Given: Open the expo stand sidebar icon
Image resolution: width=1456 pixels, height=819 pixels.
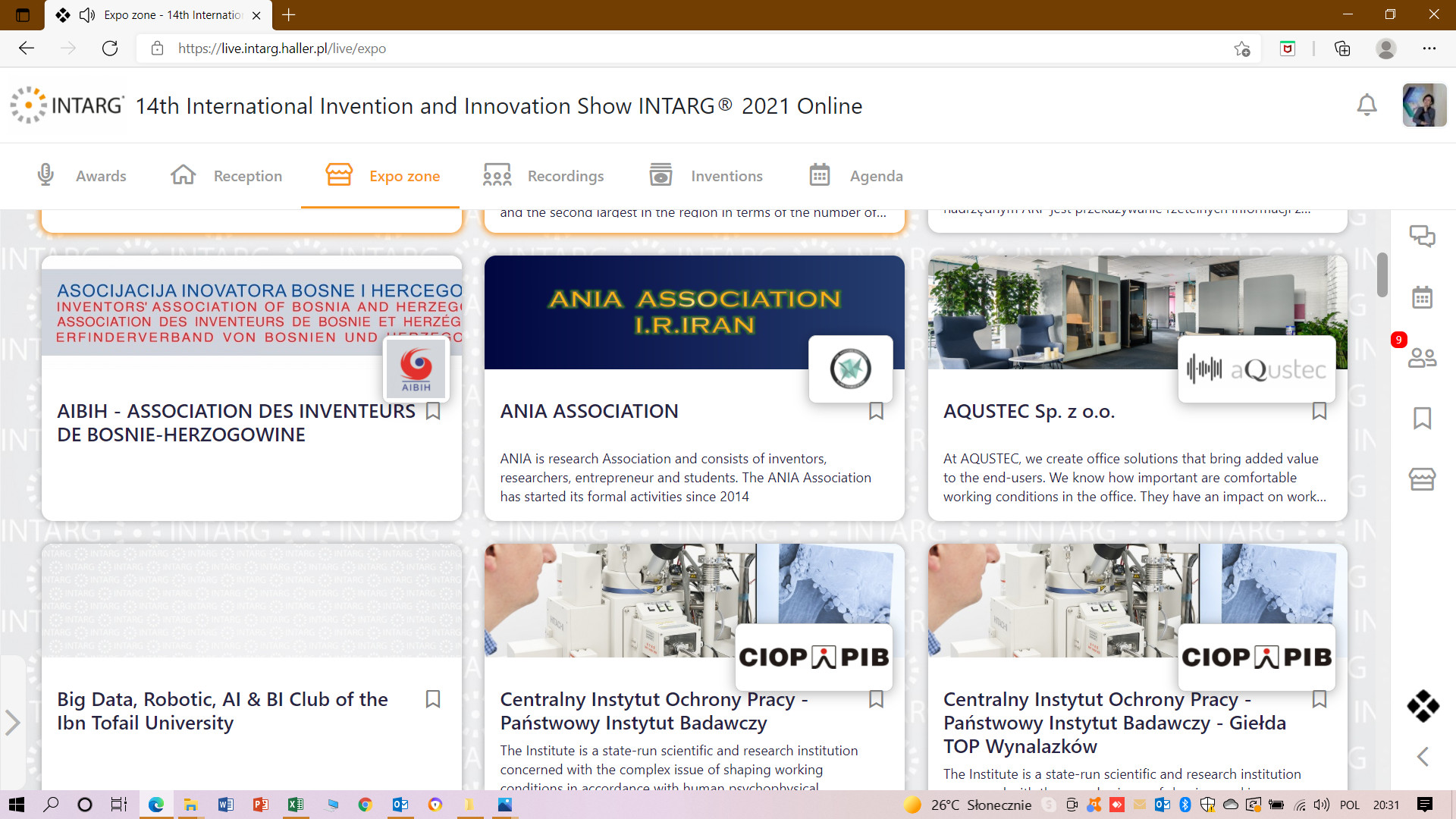Looking at the screenshot, I should [x=1422, y=479].
